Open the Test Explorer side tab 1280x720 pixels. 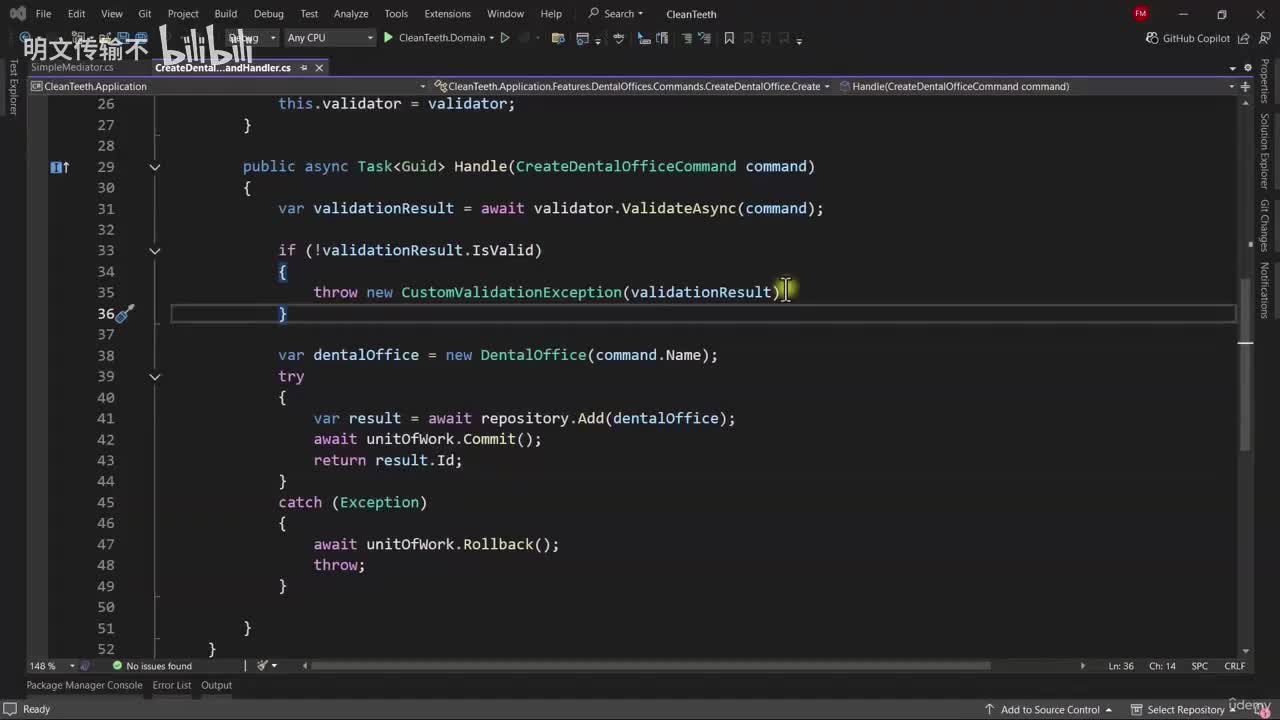pyautogui.click(x=14, y=88)
